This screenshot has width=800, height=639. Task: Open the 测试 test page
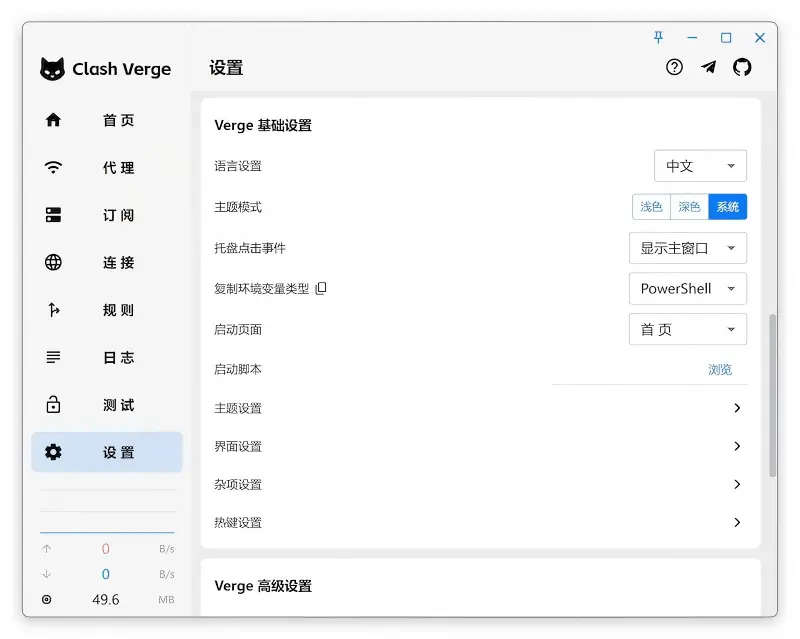coord(107,405)
